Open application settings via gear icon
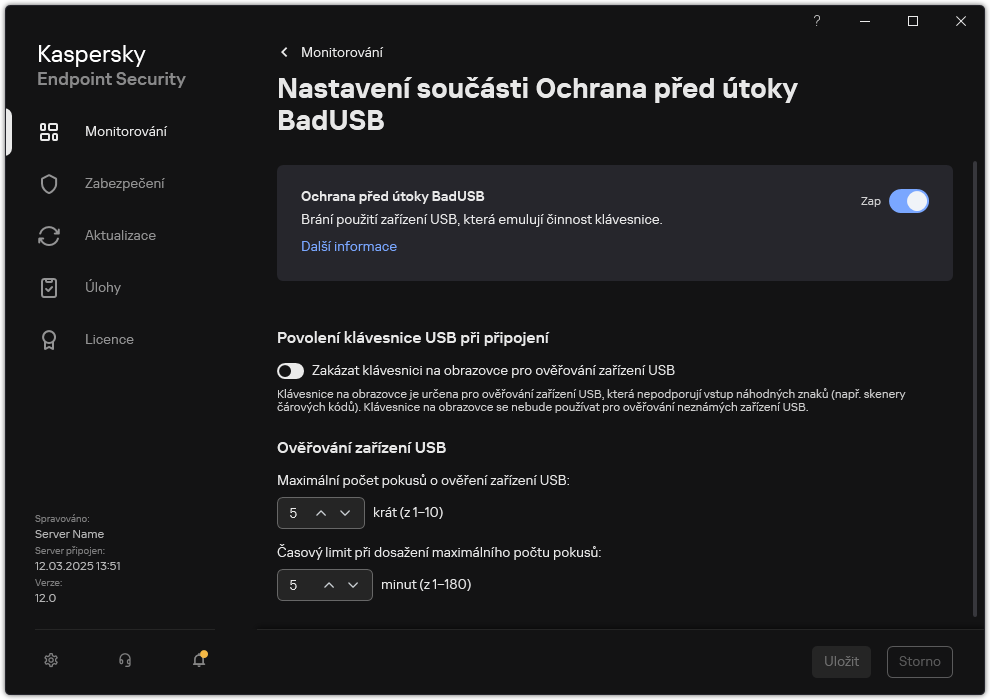Screen dimensions: 990x700 click(x=50, y=660)
